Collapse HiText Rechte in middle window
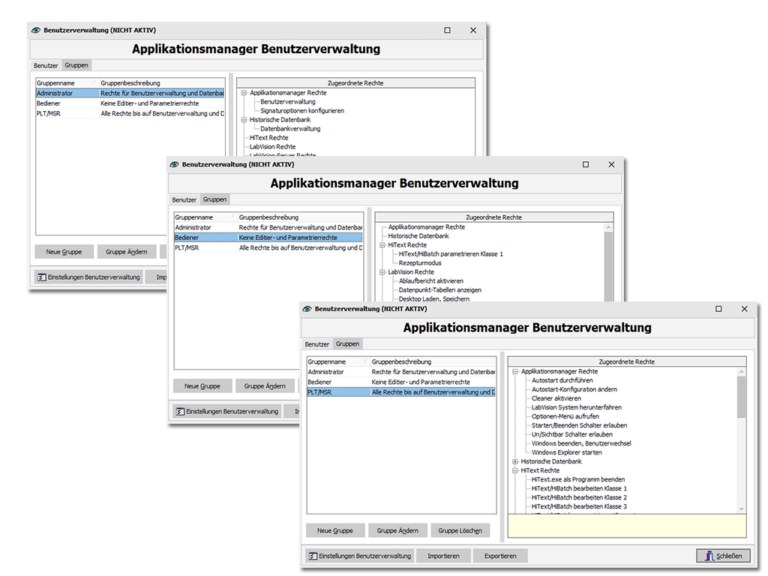Viewport: 768px width, 576px height. click(x=383, y=245)
